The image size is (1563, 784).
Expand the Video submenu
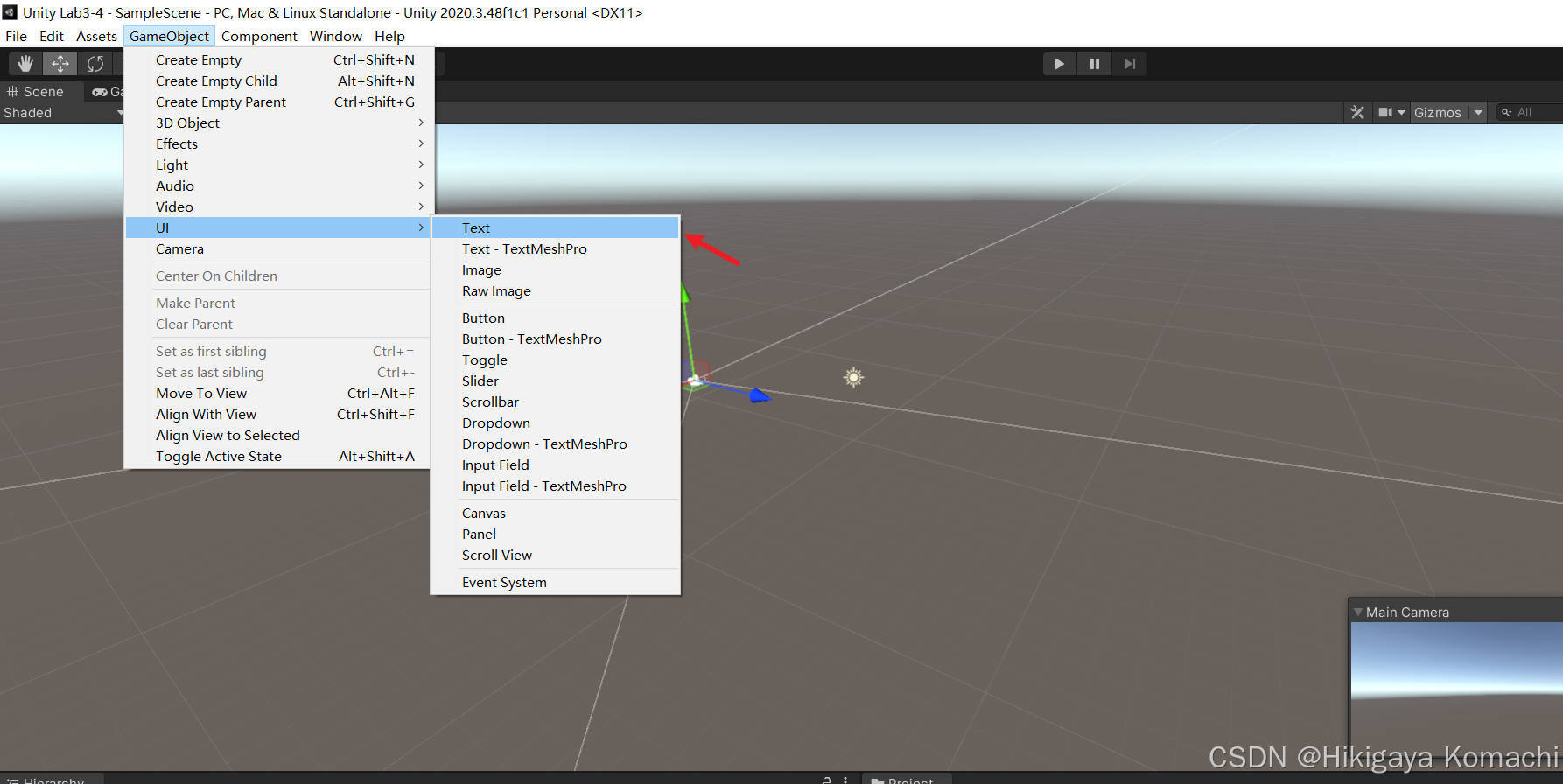click(x=278, y=206)
